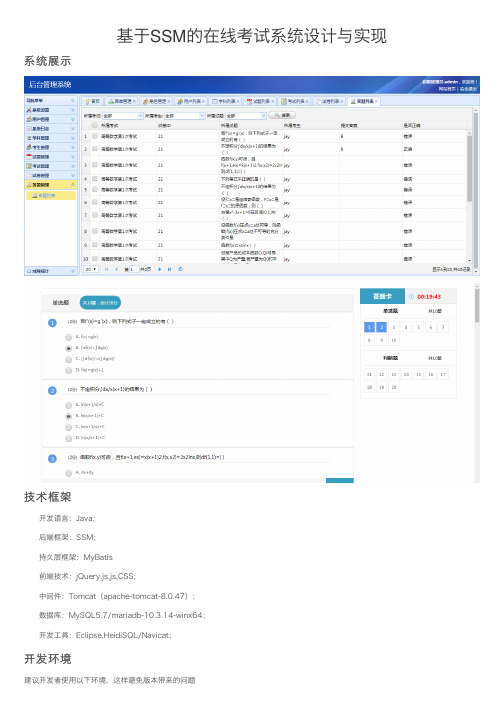Switch to the 用户列表 tab
This screenshot has height=713, width=504.
pos(191,101)
